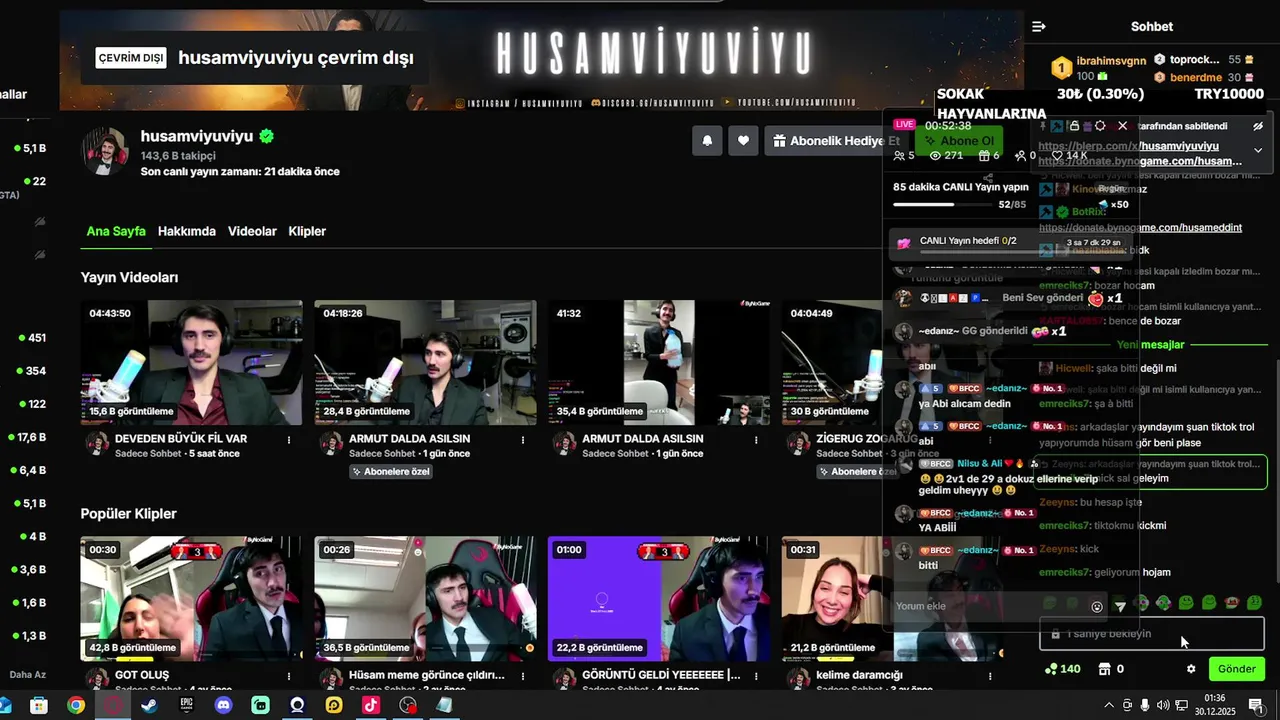
Task: Open the GÖRÜNTÜ GELDİ YEEEEEEE clip thumbnail
Action: (659, 598)
